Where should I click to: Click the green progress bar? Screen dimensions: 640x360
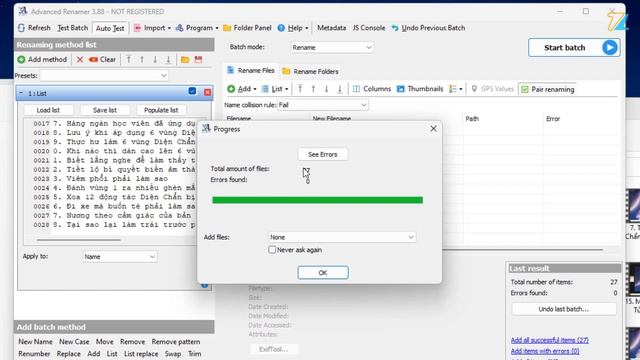(318, 200)
